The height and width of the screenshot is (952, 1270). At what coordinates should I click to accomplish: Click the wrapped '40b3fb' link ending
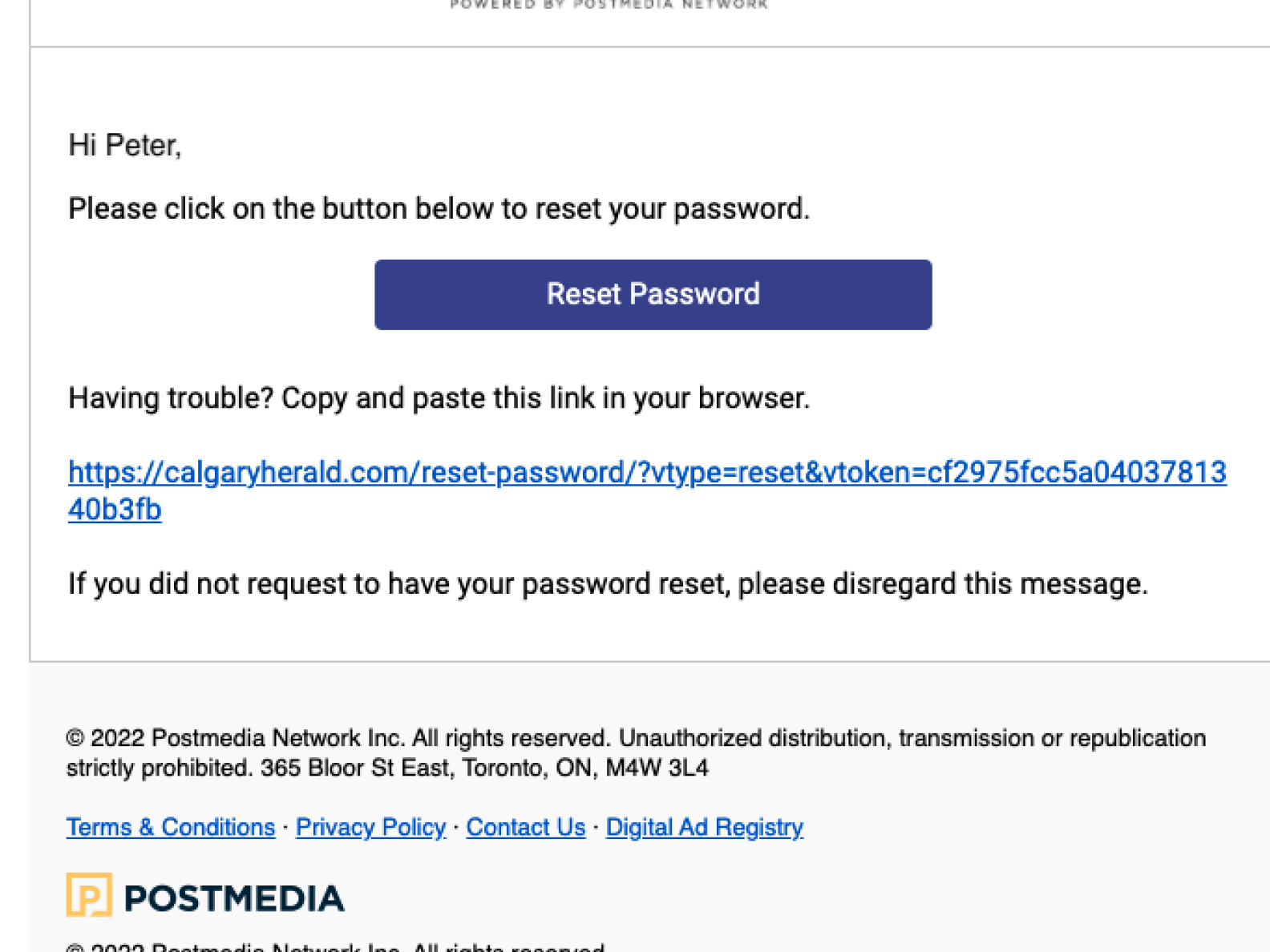pyautogui.click(x=115, y=510)
